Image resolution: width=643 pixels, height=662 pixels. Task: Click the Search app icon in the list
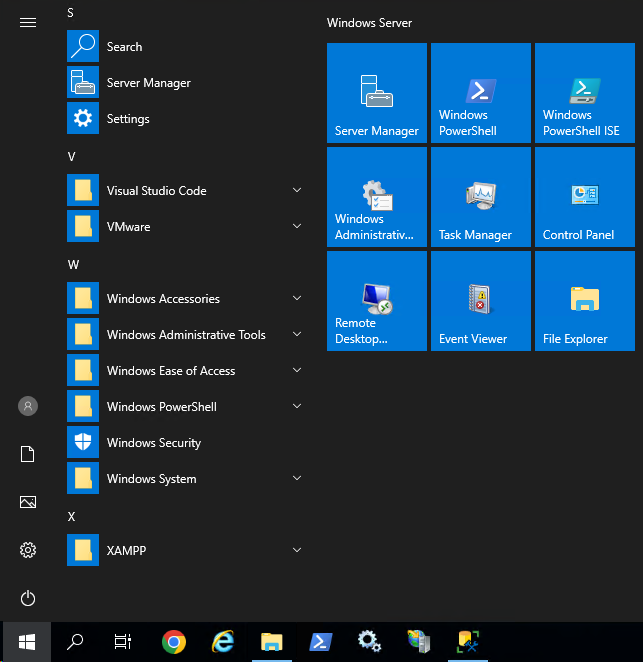point(83,46)
